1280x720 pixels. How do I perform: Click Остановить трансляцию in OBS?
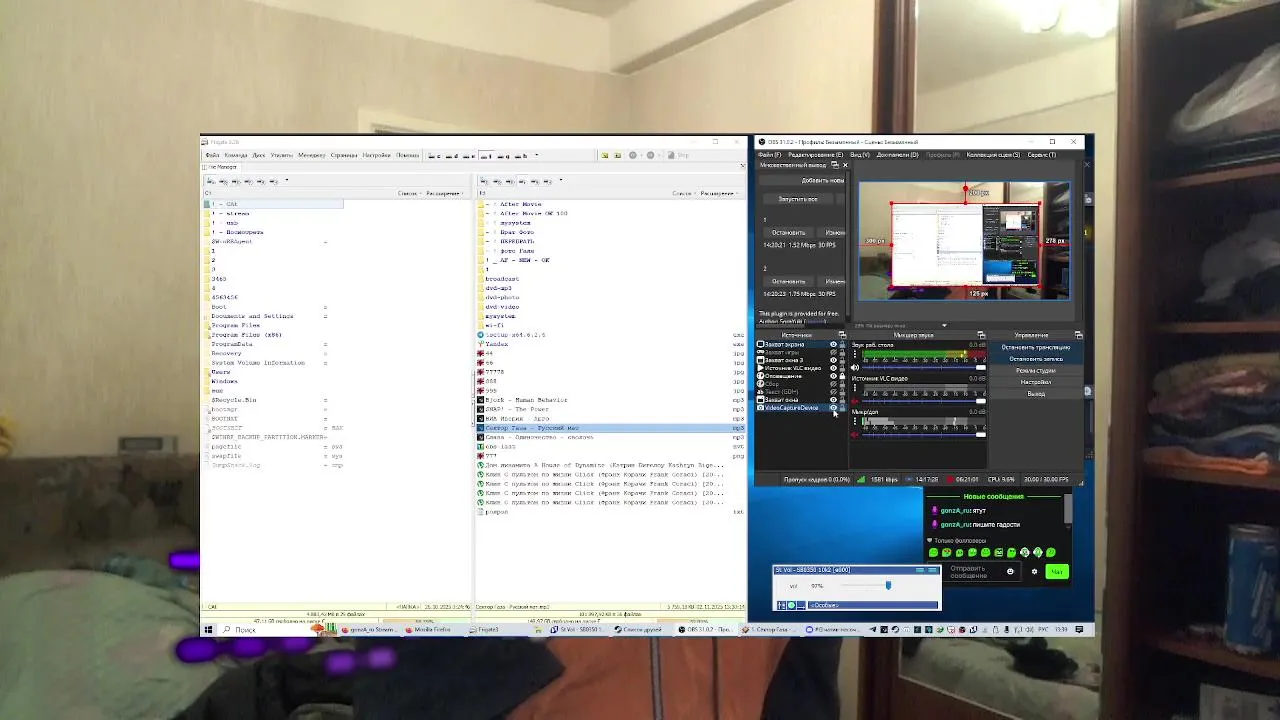(1035, 347)
